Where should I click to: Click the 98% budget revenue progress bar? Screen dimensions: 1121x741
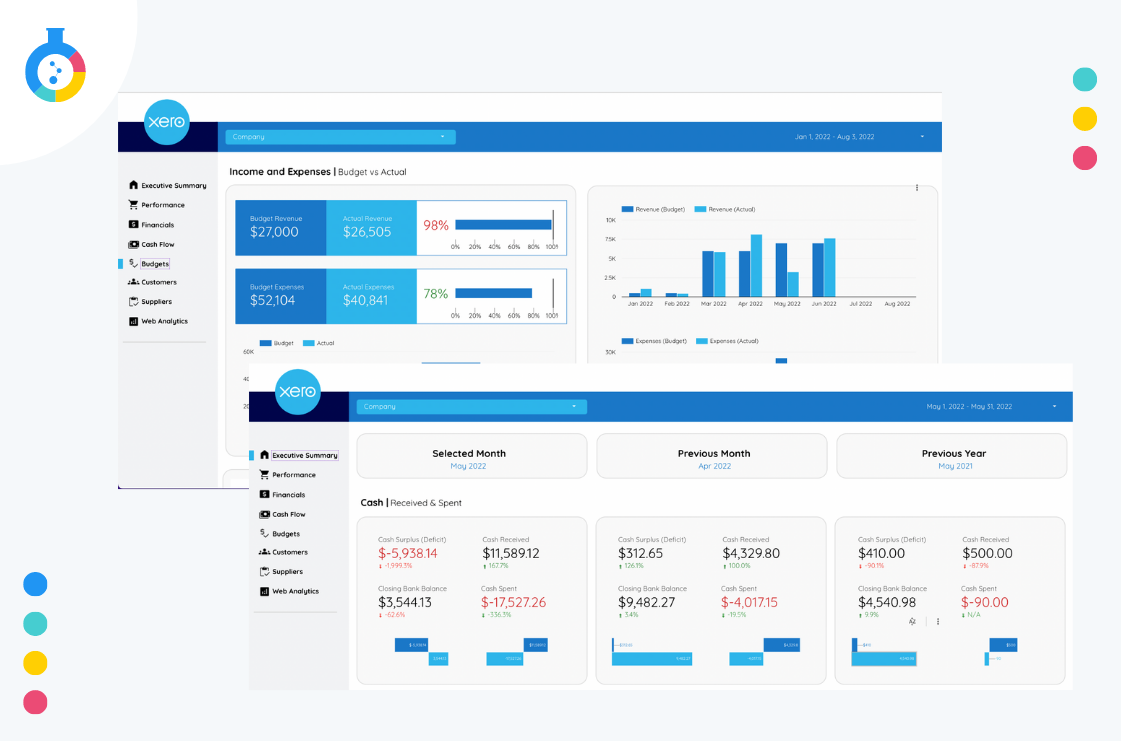pos(504,225)
